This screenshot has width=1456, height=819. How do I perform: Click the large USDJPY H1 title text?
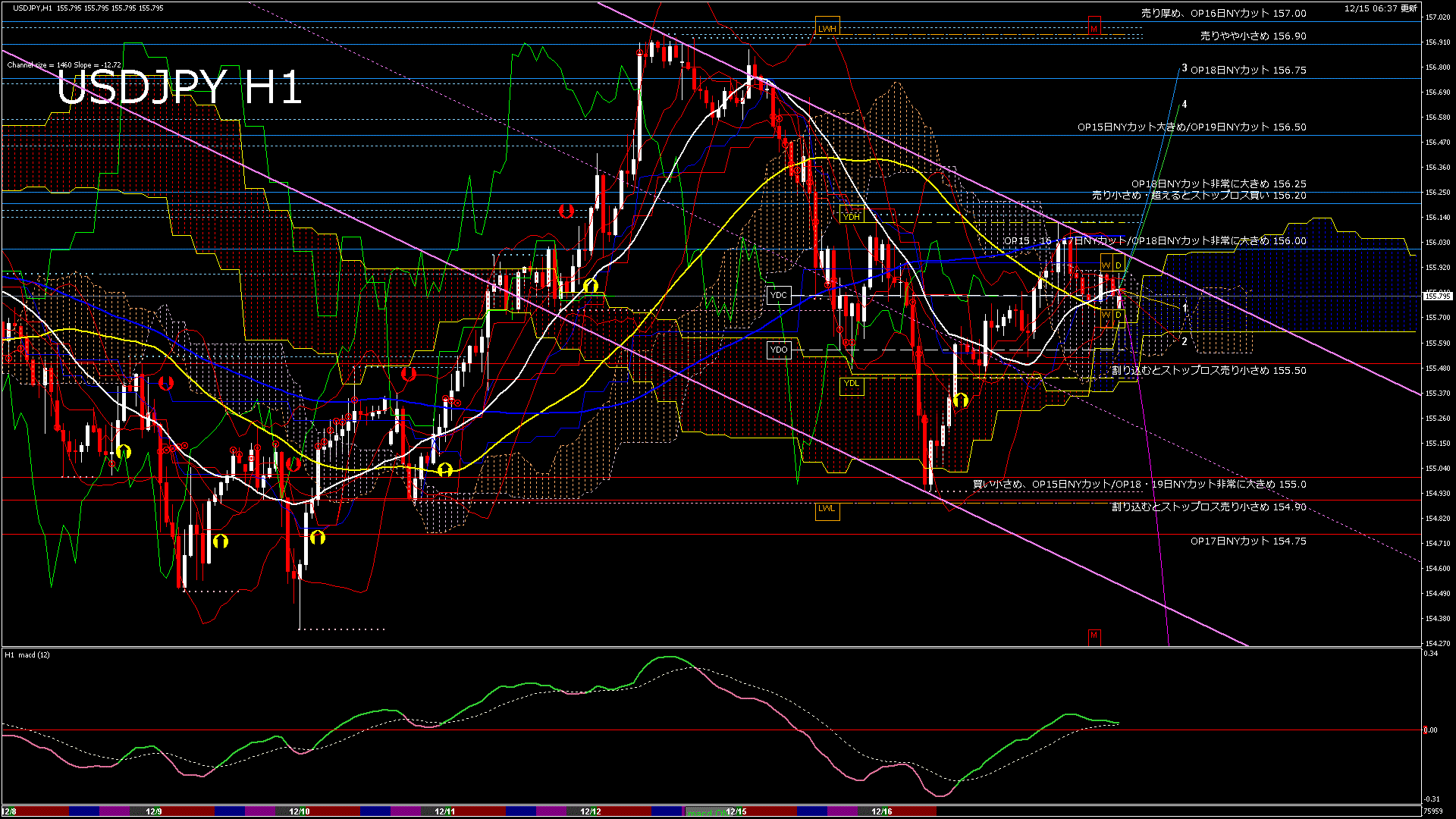pos(180,88)
